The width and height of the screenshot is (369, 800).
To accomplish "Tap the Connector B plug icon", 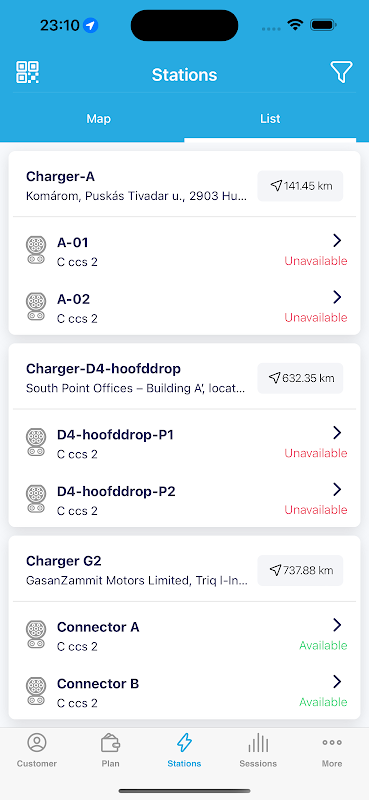I will tap(36, 691).
